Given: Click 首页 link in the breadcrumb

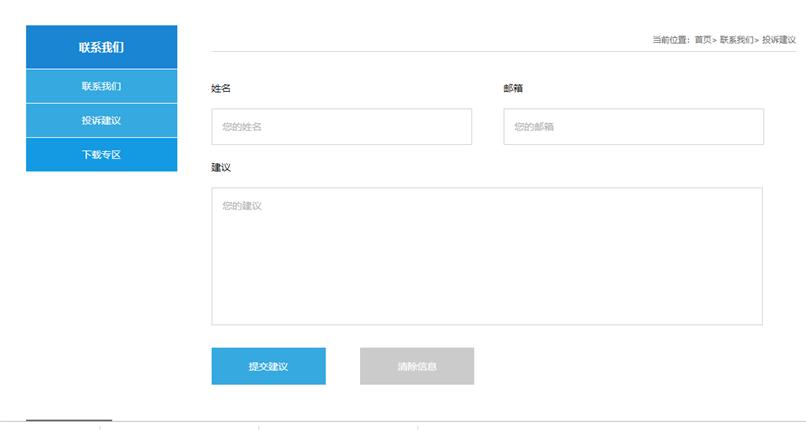Looking at the screenshot, I should [x=703, y=40].
